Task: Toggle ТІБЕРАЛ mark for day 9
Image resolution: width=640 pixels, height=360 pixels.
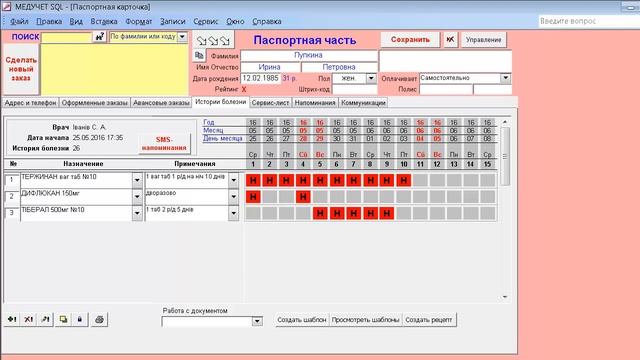Action: point(387,213)
